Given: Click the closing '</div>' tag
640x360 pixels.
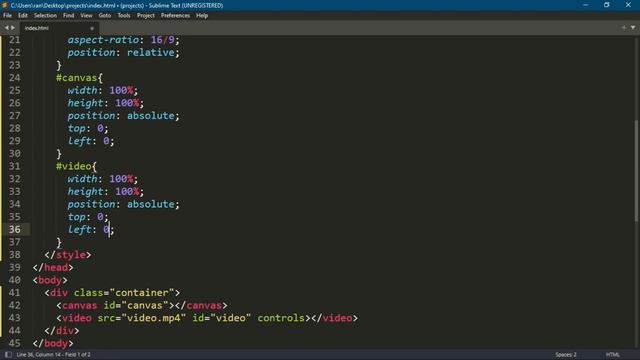Looking at the screenshot, I should [62, 331].
